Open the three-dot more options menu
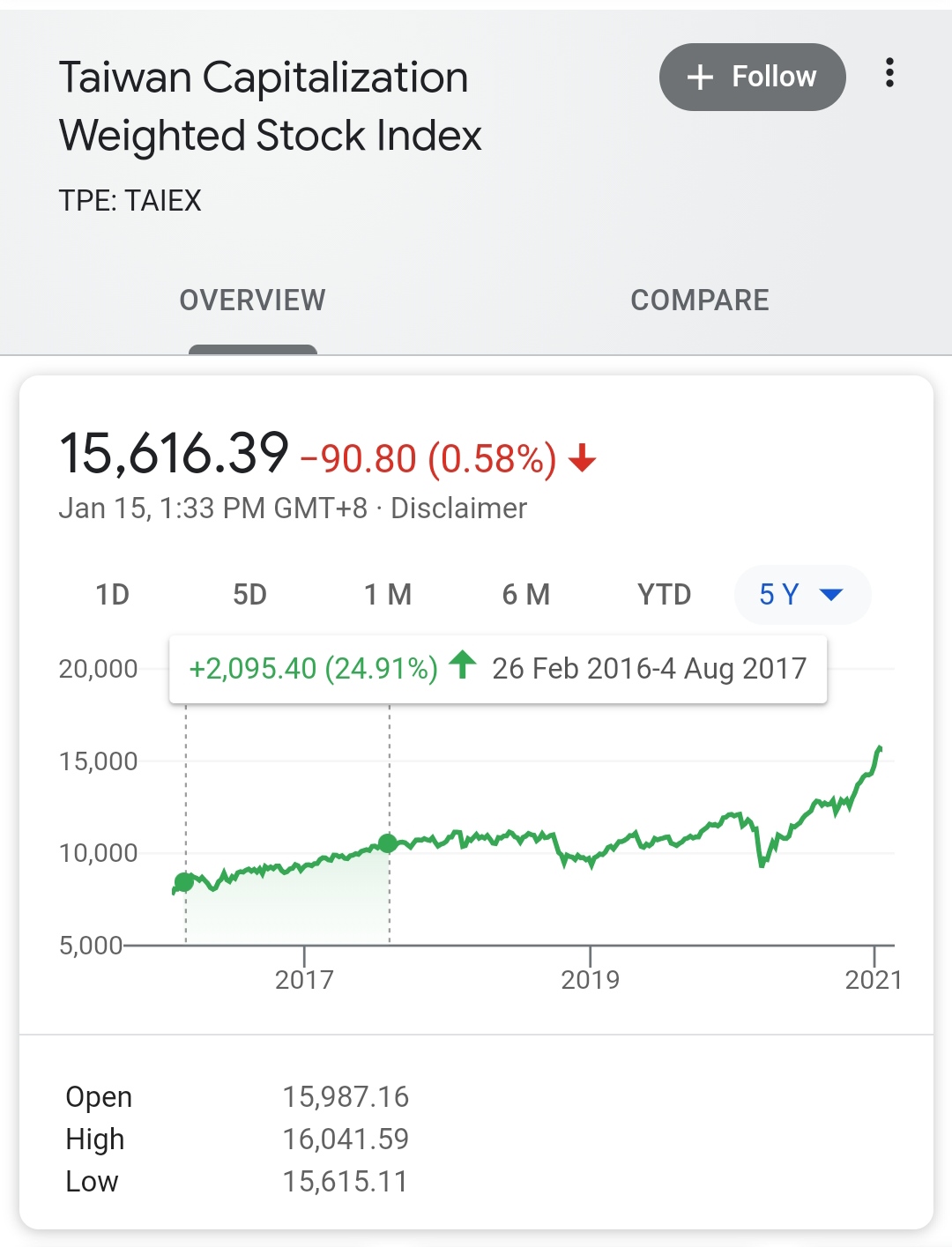 coord(889,73)
